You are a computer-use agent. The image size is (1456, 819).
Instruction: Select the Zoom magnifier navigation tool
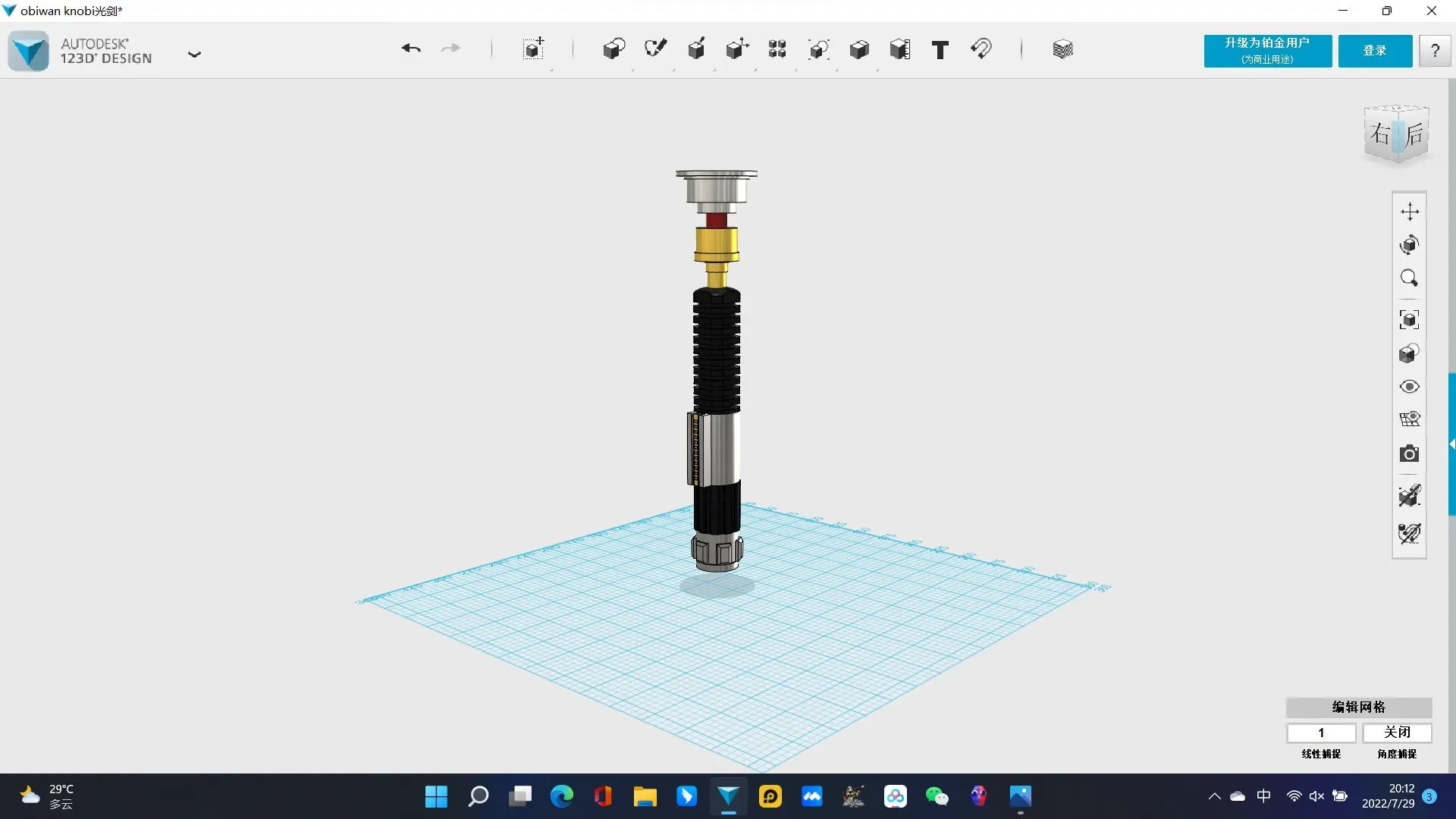click(1410, 278)
